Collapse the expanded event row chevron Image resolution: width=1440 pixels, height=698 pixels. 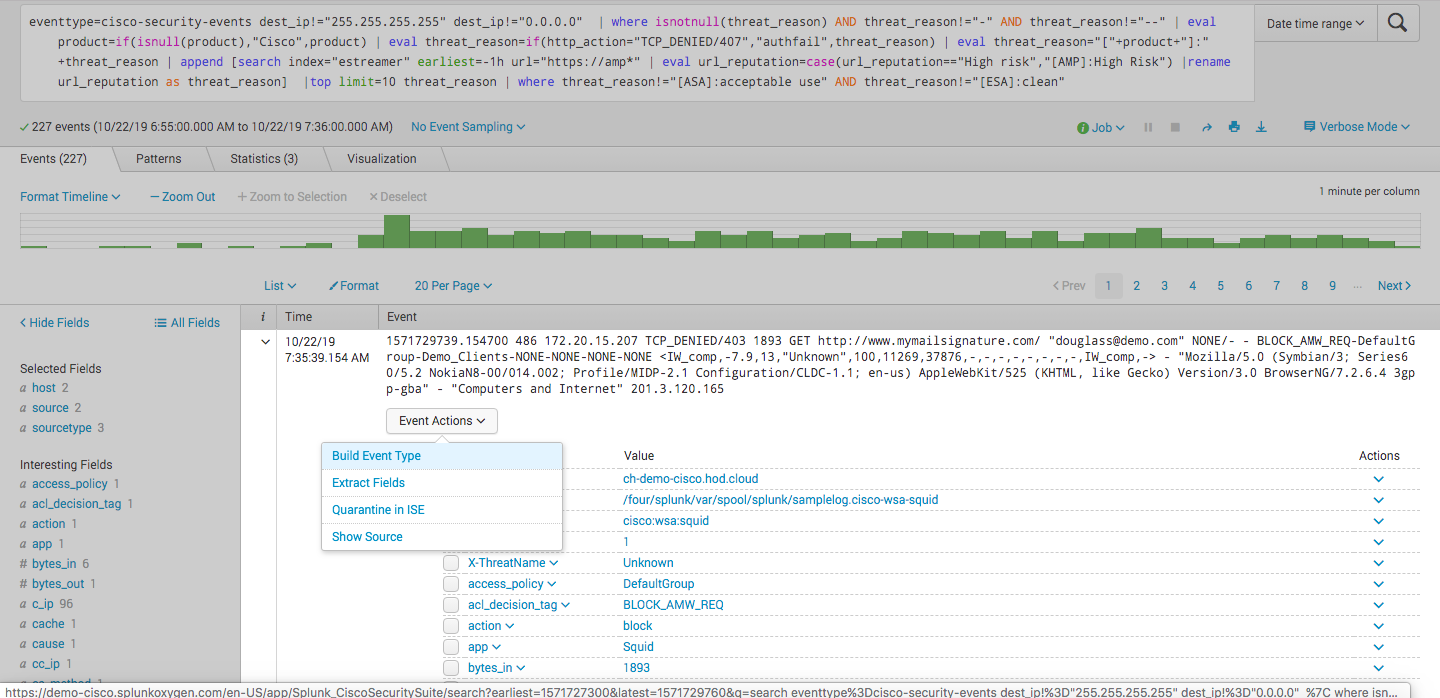pyautogui.click(x=264, y=342)
